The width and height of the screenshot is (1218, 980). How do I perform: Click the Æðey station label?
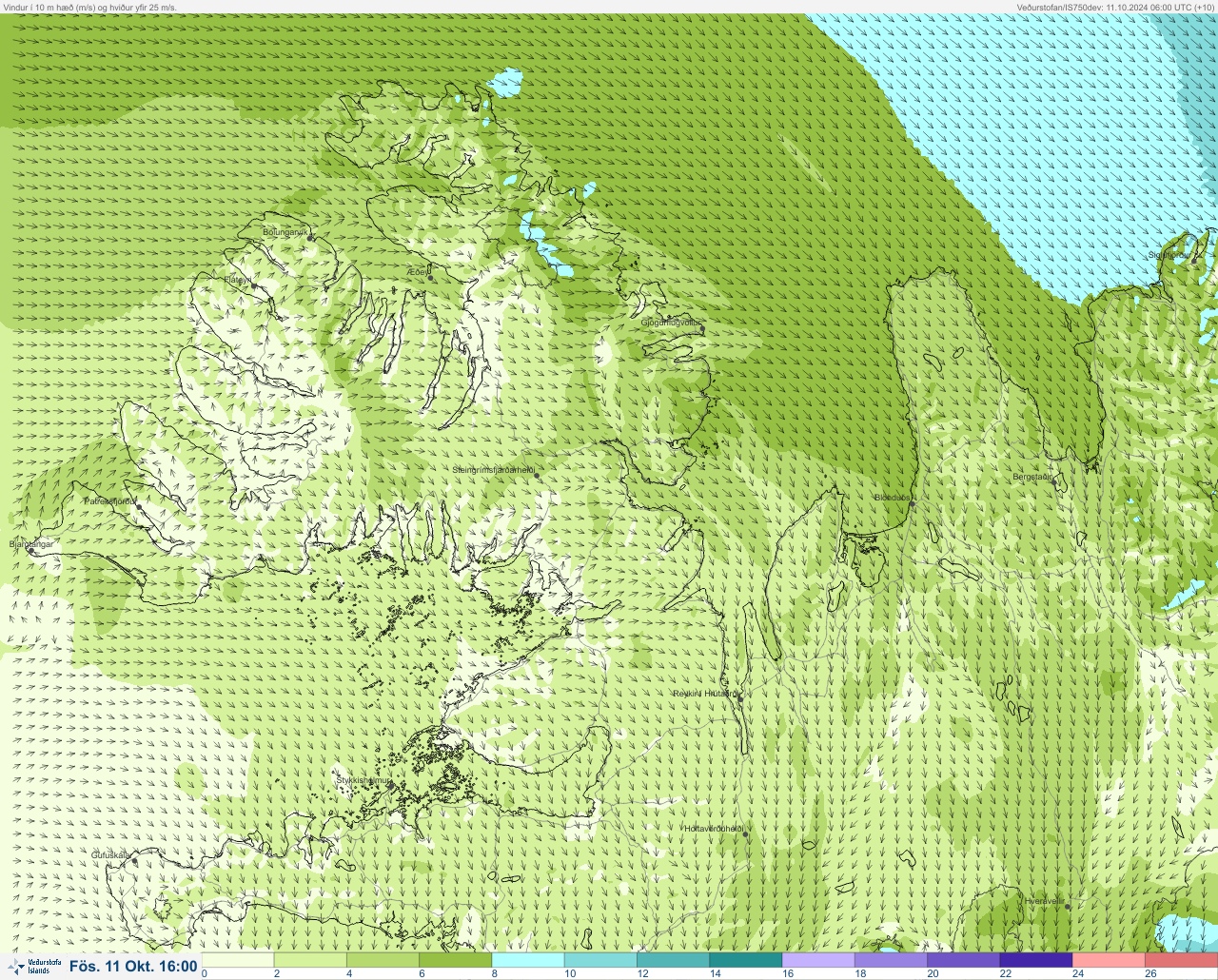tap(417, 272)
